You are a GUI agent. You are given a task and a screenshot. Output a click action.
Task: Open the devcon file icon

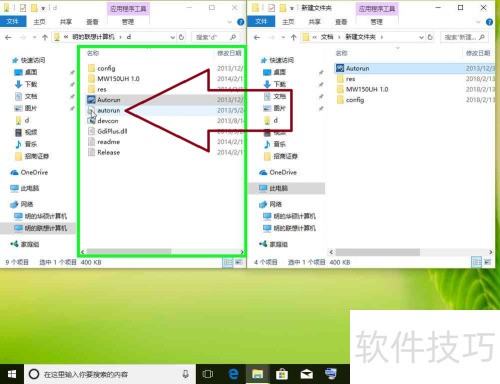tap(91, 121)
